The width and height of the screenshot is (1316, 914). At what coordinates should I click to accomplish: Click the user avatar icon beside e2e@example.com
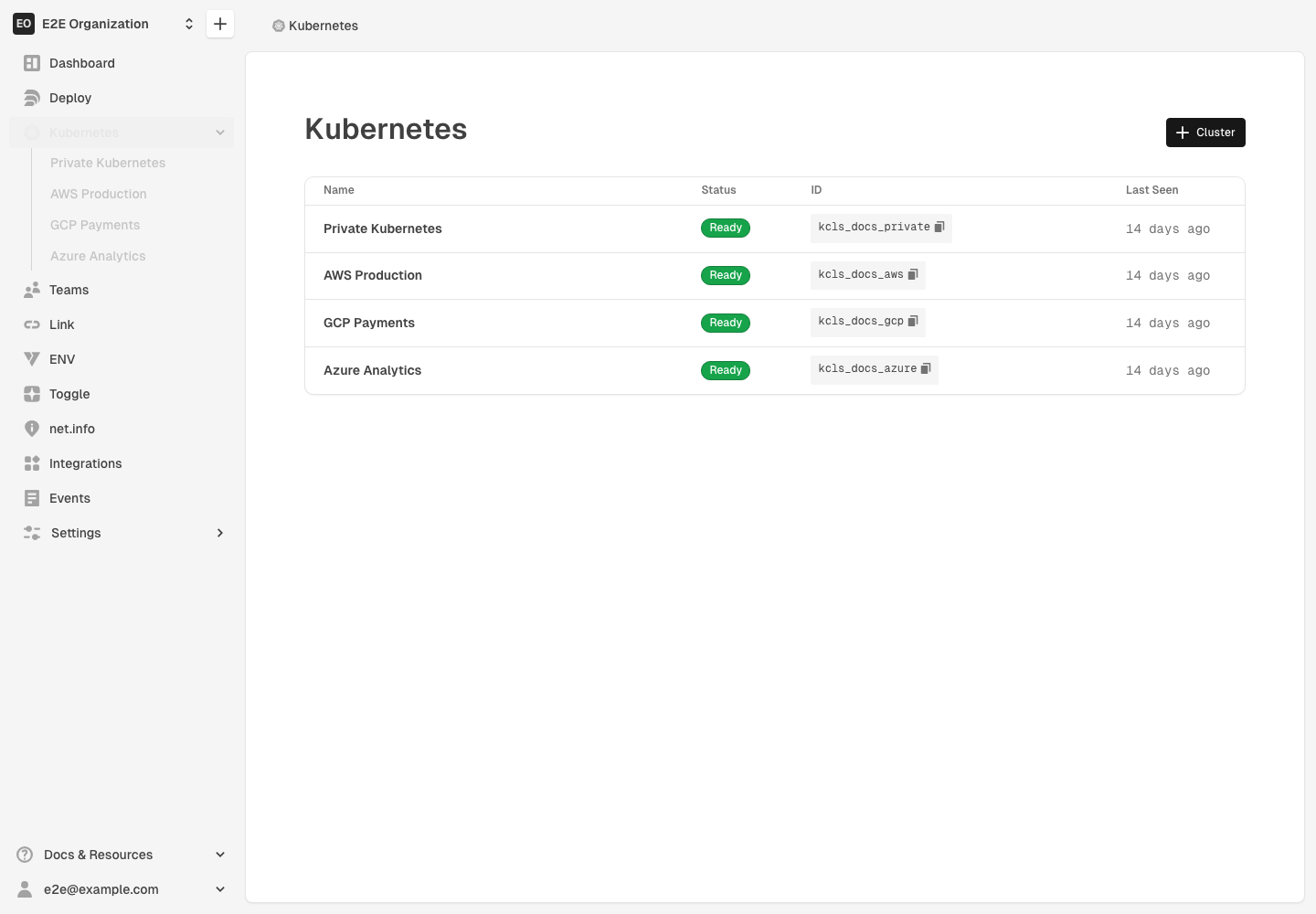pyautogui.click(x=25, y=889)
